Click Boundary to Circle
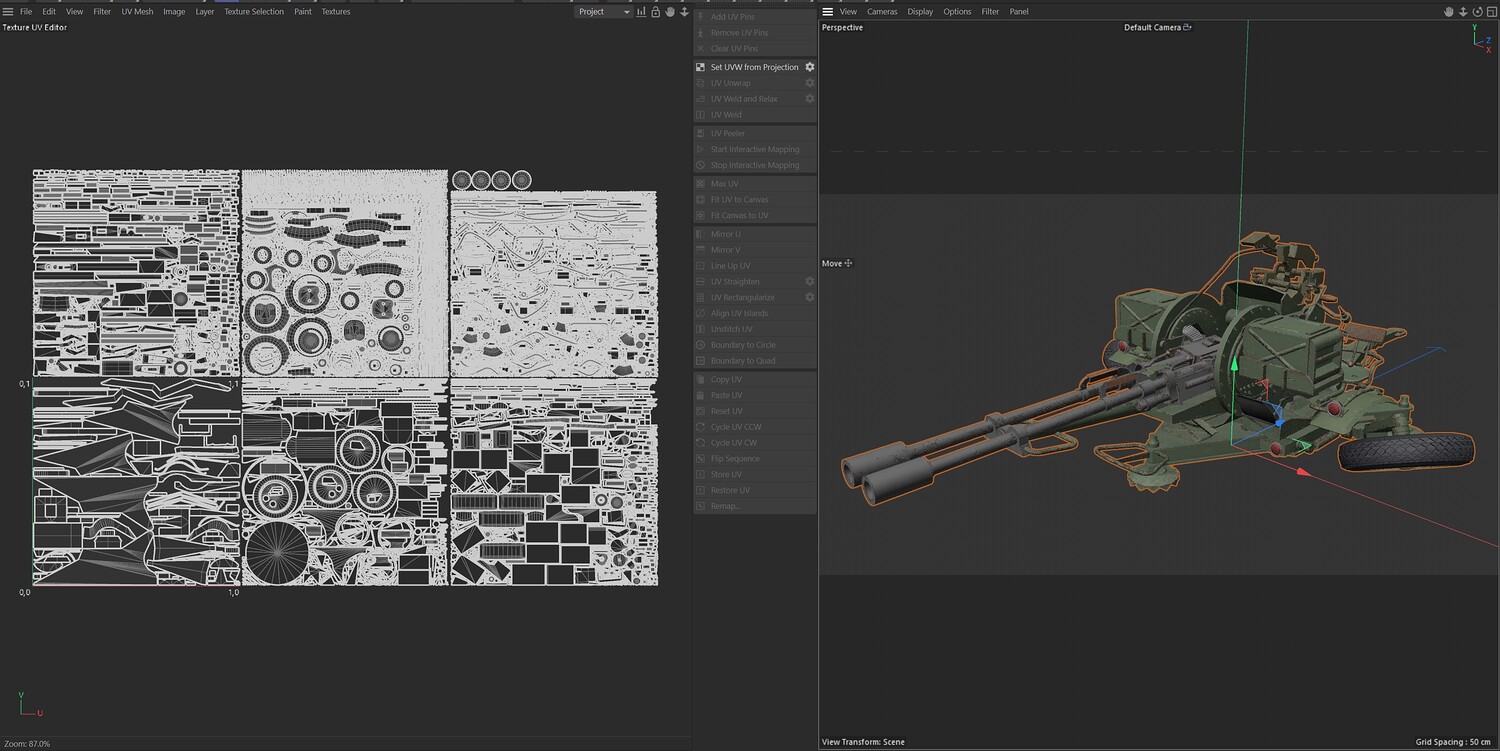The height and width of the screenshot is (751, 1500). tap(755, 345)
